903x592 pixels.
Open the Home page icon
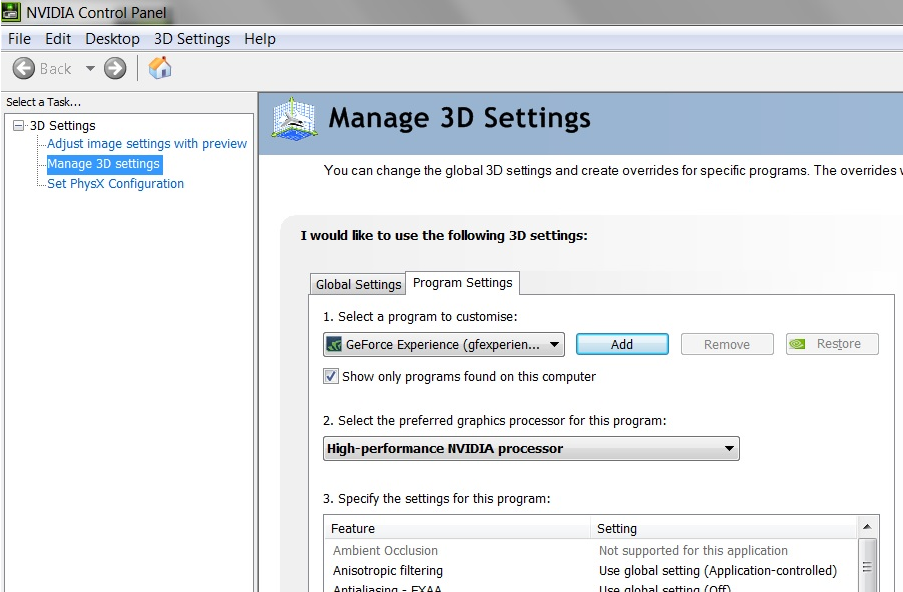click(x=160, y=68)
